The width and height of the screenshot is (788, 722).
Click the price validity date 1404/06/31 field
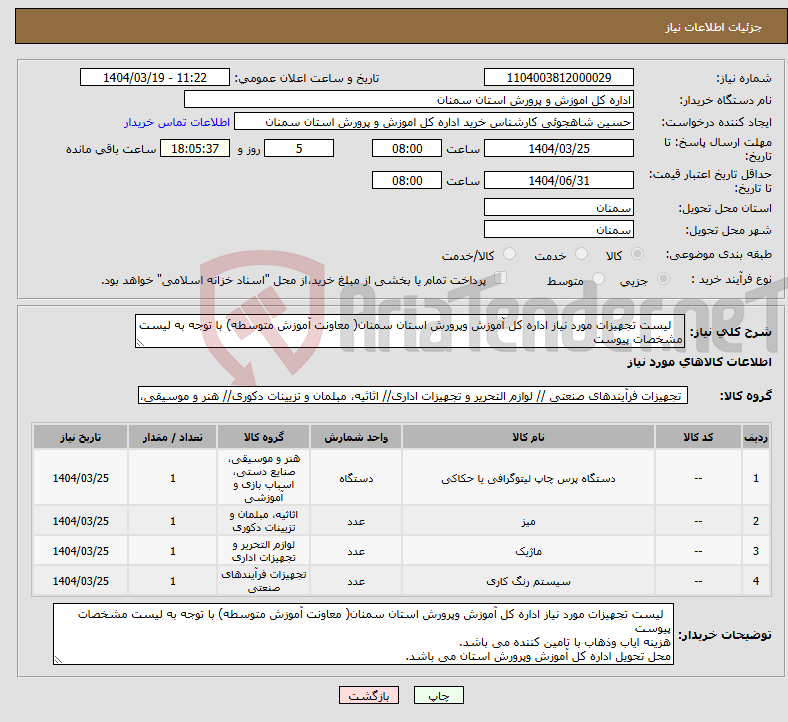(x=558, y=180)
